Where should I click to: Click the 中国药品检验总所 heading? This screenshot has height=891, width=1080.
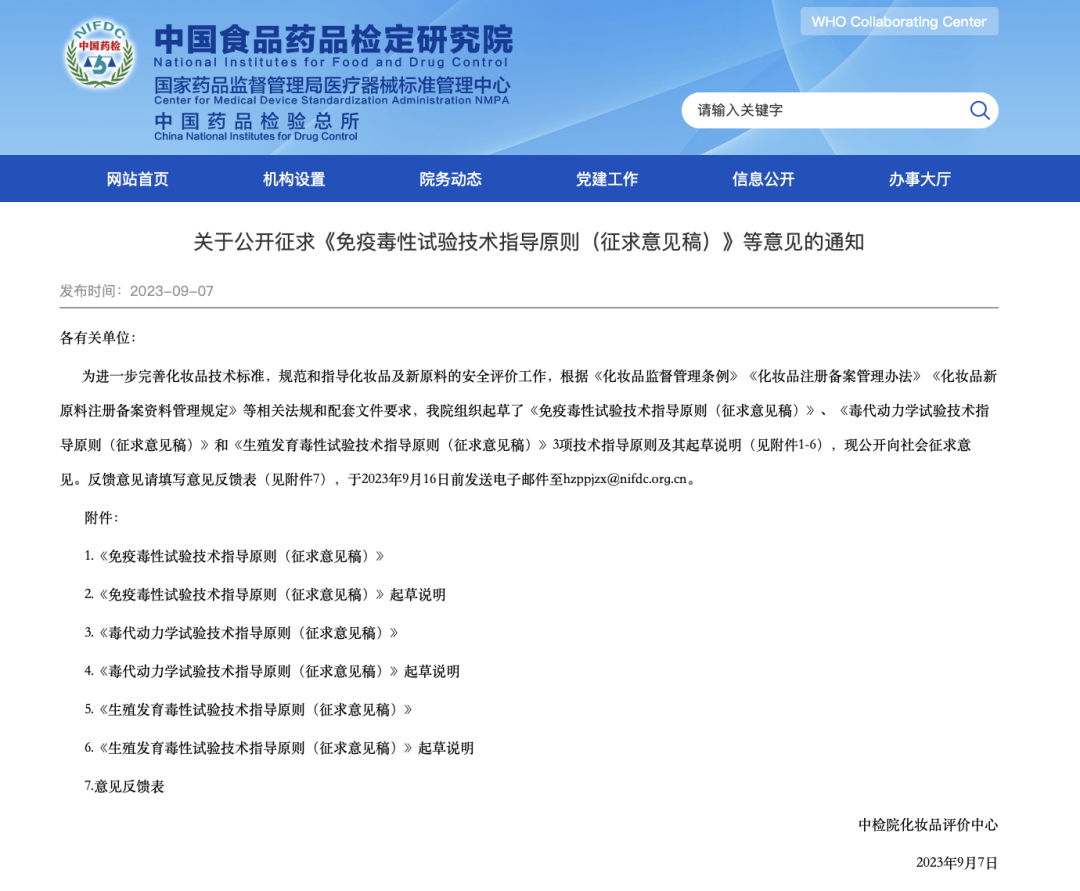[256, 121]
